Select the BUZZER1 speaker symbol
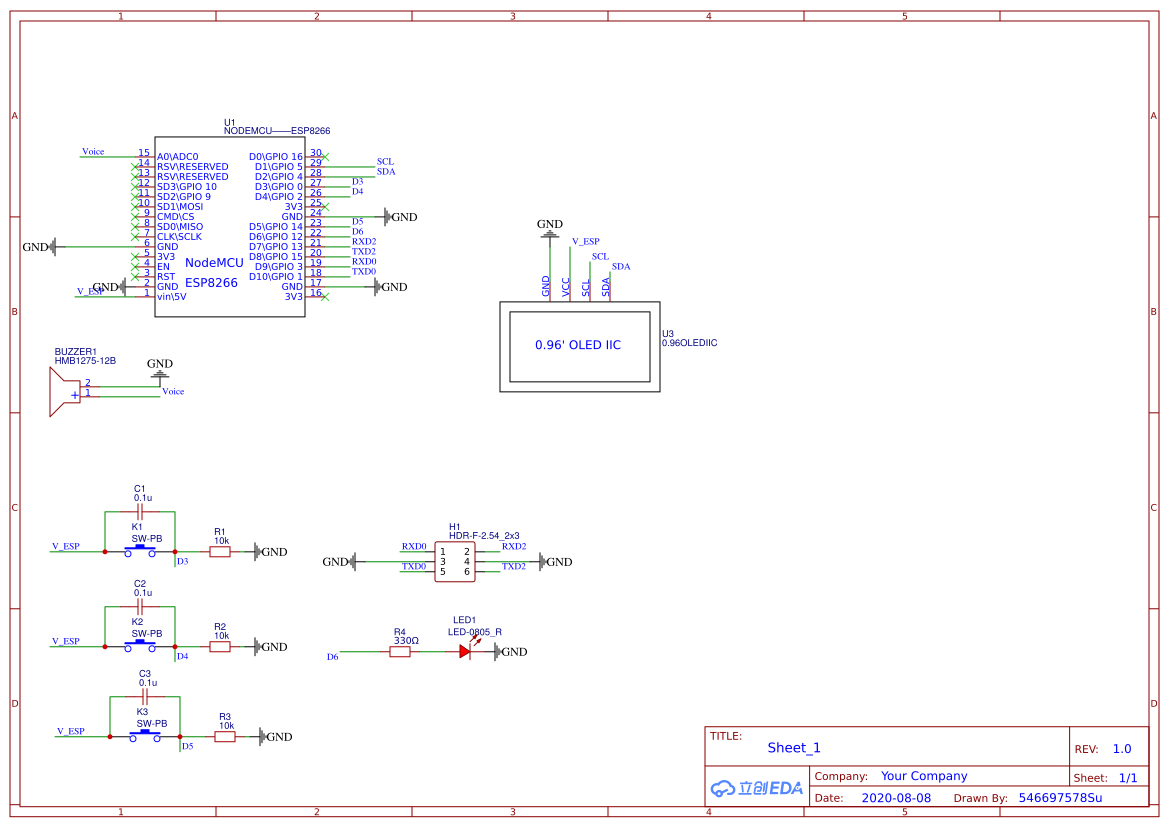Screen dimensions: 1169x827 coord(65,392)
